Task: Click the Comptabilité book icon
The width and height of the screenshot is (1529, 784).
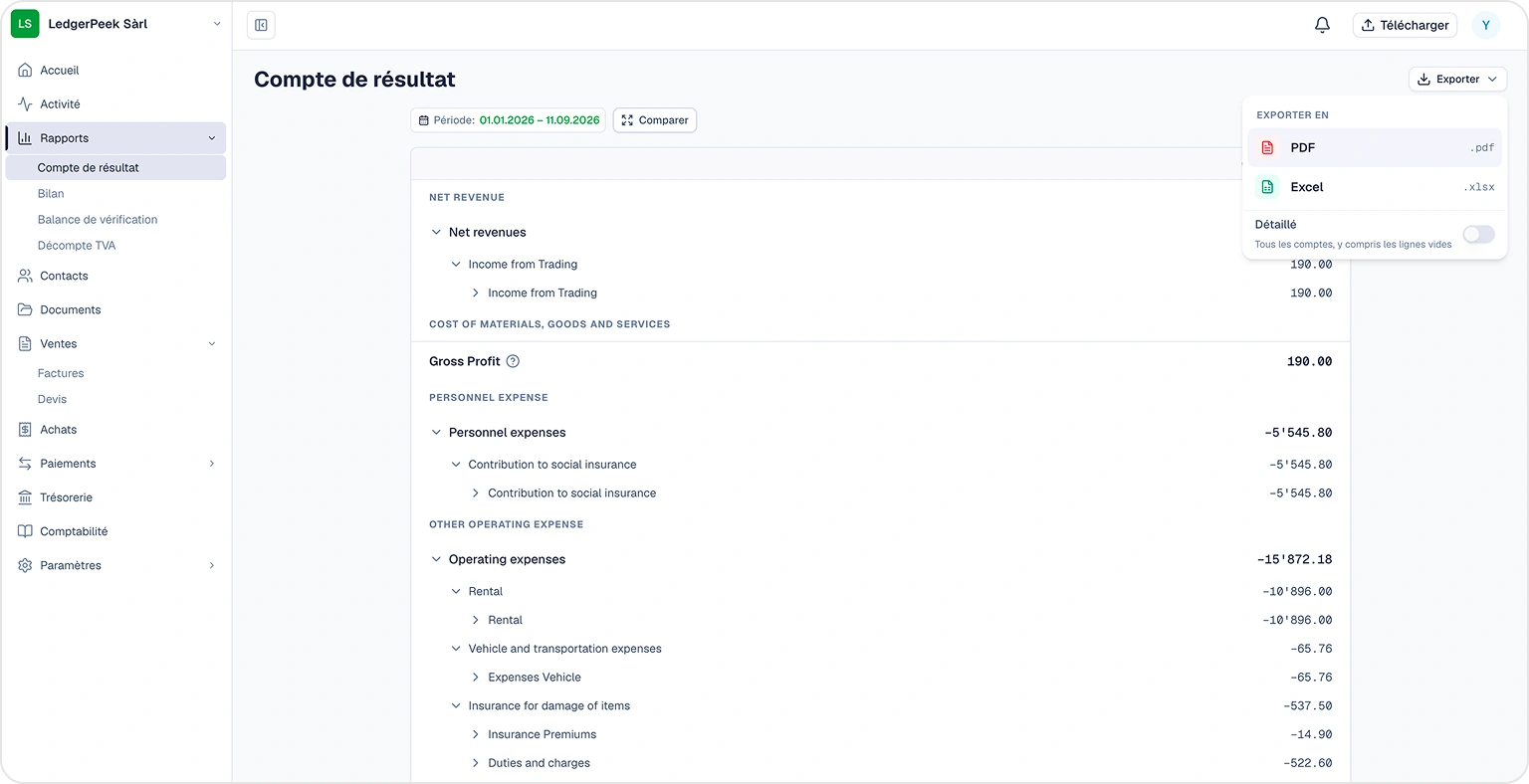Action: coord(25,531)
